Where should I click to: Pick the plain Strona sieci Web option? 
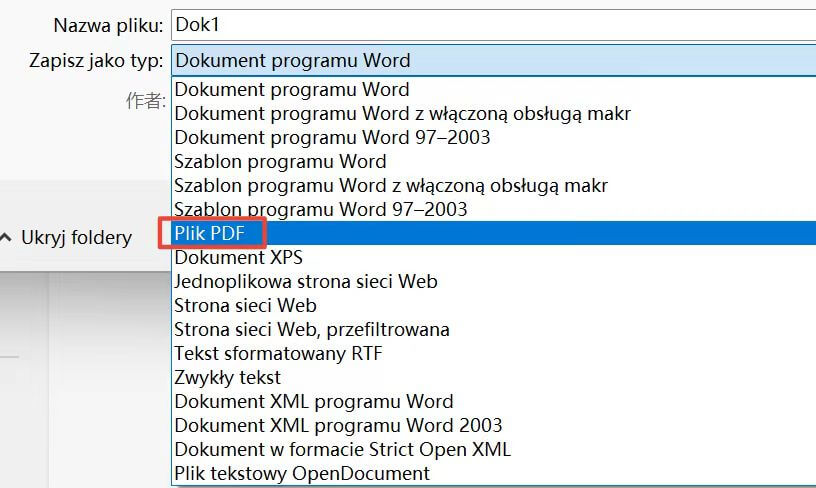point(493,305)
